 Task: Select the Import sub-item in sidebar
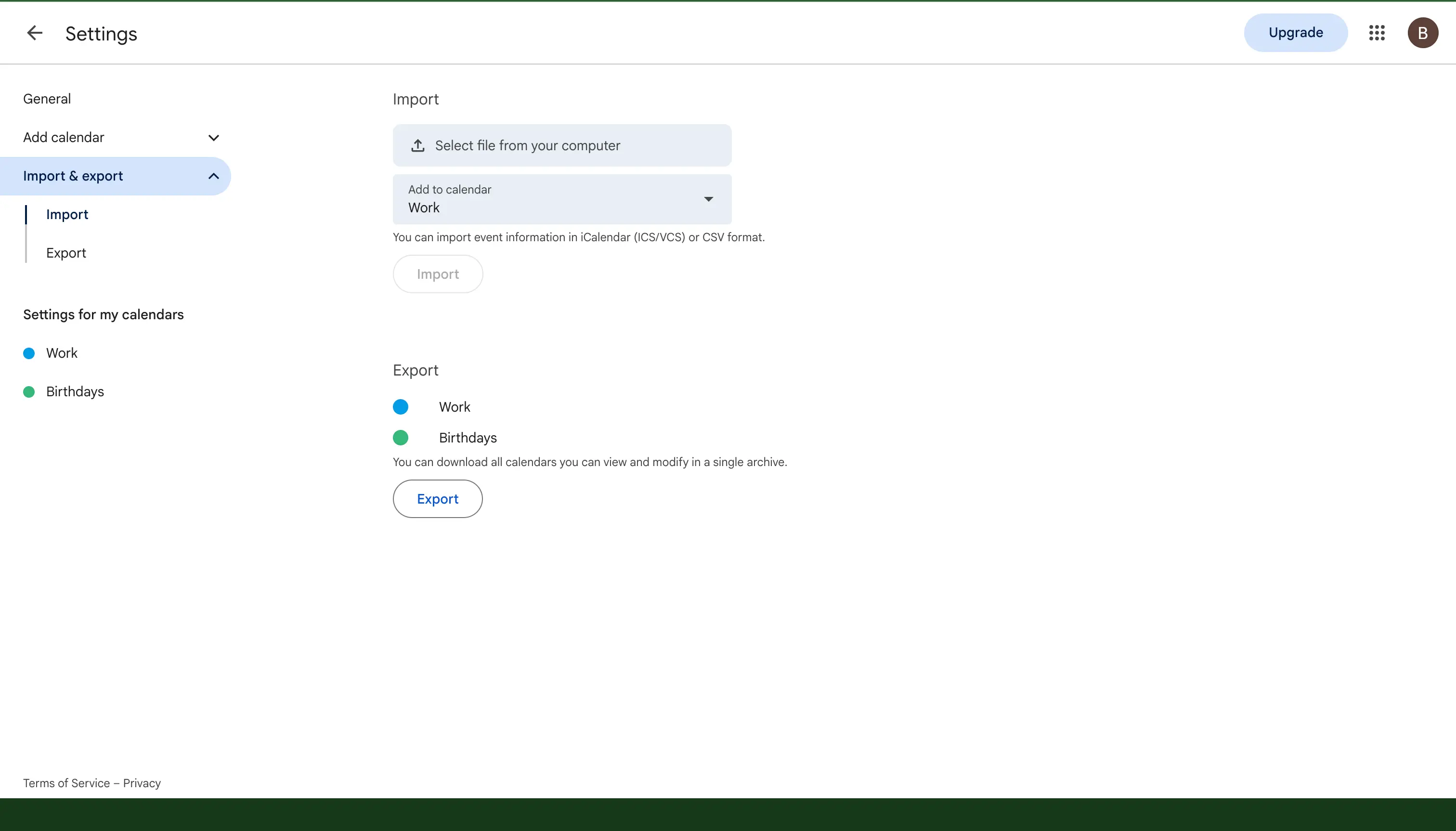(67, 215)
